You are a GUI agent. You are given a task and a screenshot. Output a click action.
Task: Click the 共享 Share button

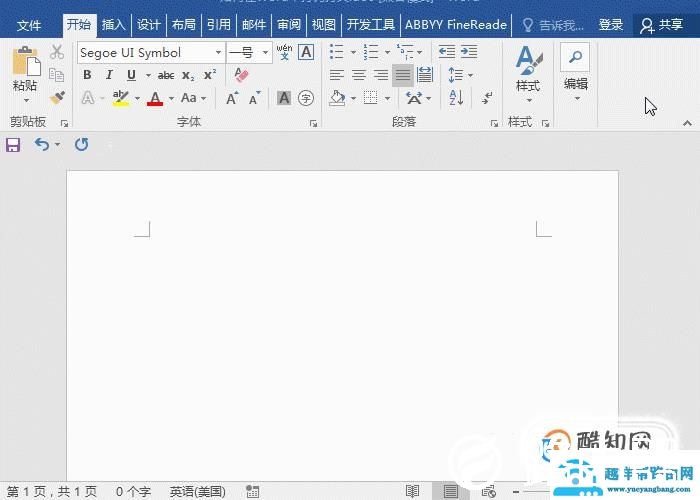(x=662, y=25)
